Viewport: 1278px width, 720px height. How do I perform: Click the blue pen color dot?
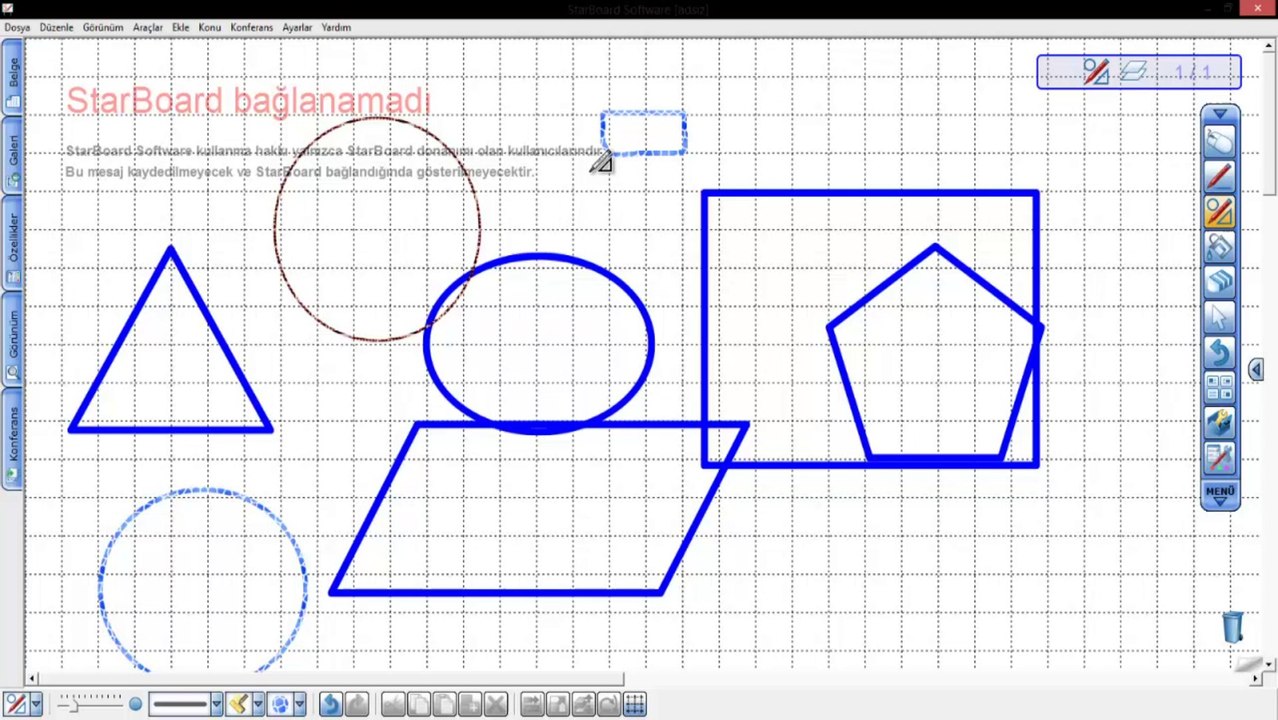(135, 704)
